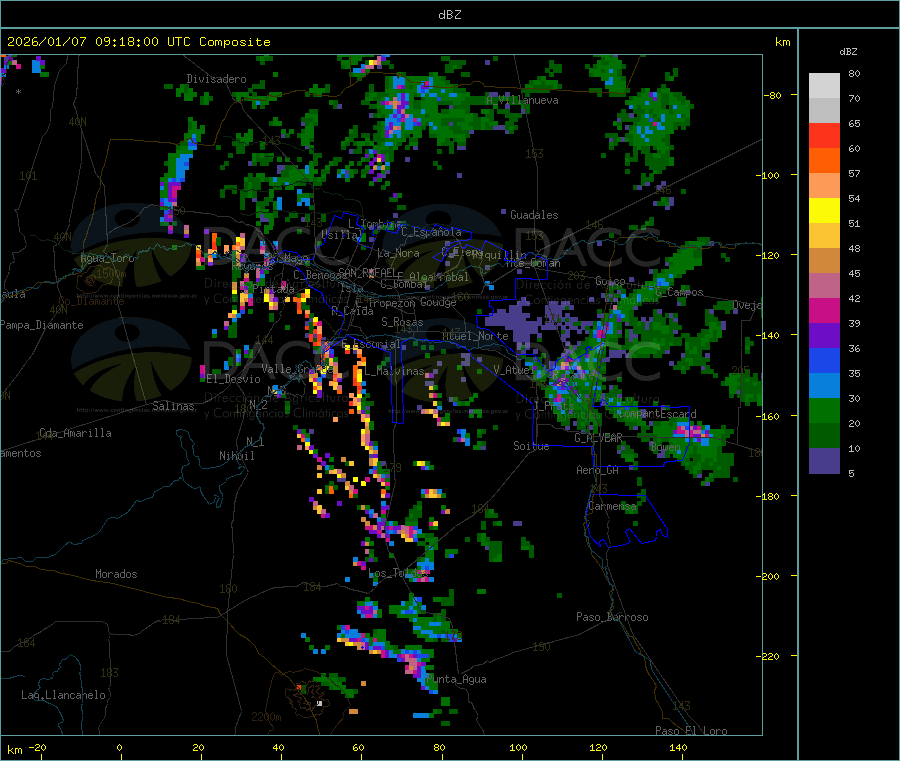900x761 pixels.
Task: Click the 0 km bottom axis tick
Action: 119,748
